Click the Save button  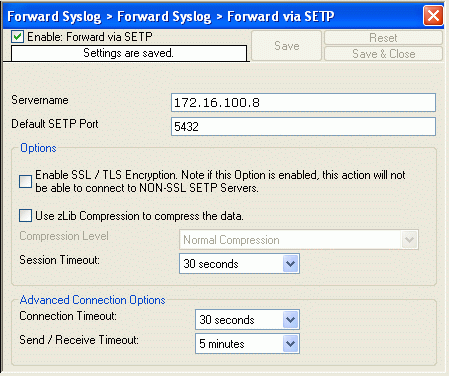[287, 46]
